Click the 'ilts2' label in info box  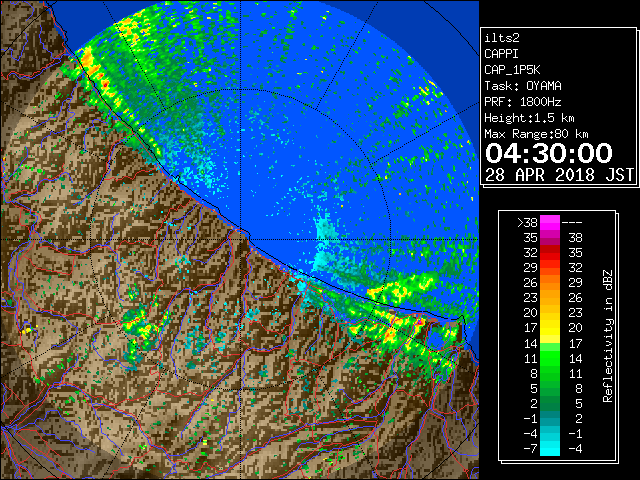click(x=502, y=38)
